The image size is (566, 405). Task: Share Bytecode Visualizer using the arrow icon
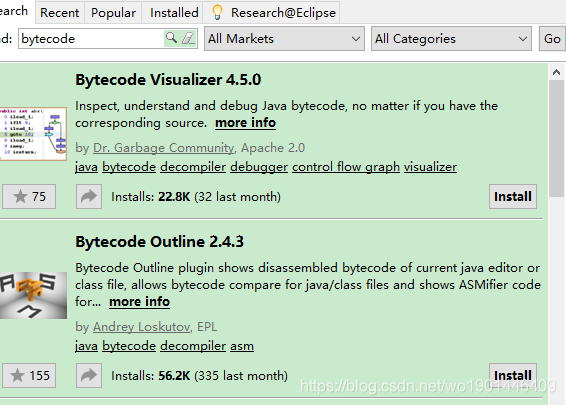[89, 197]
